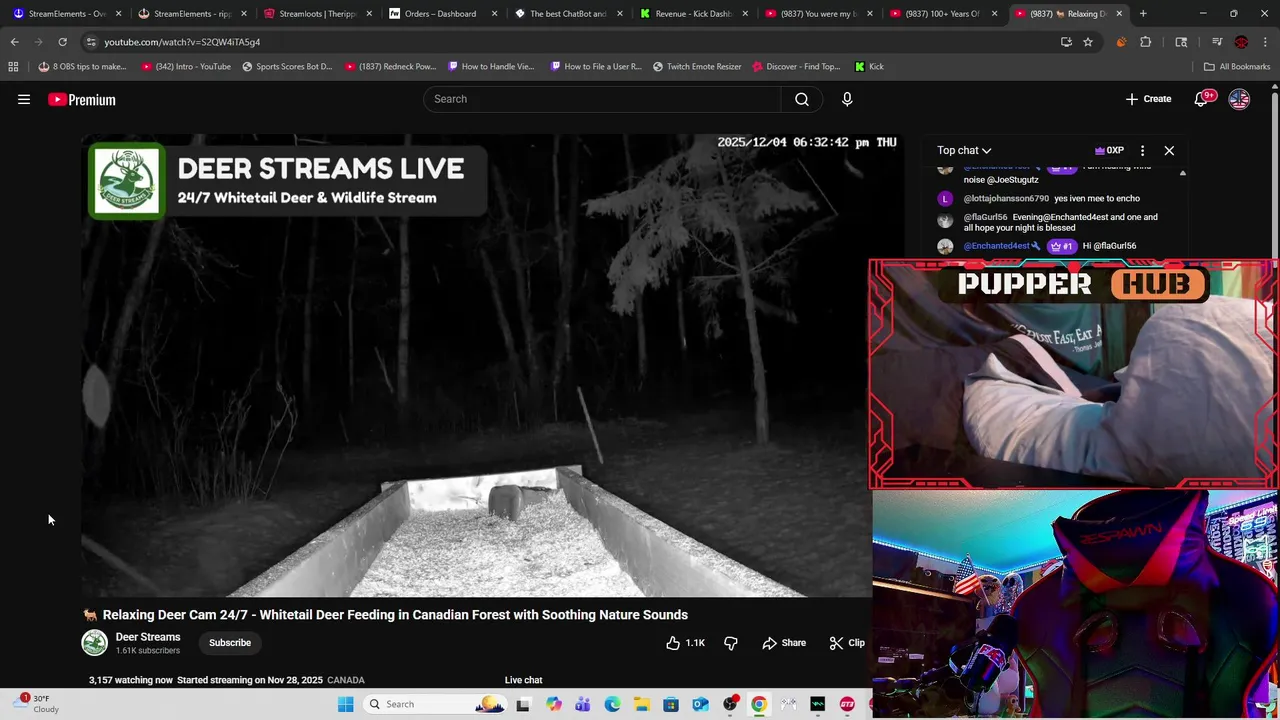Open the Chrome apps grid shortcut
1280x720 pixels.
13,67
